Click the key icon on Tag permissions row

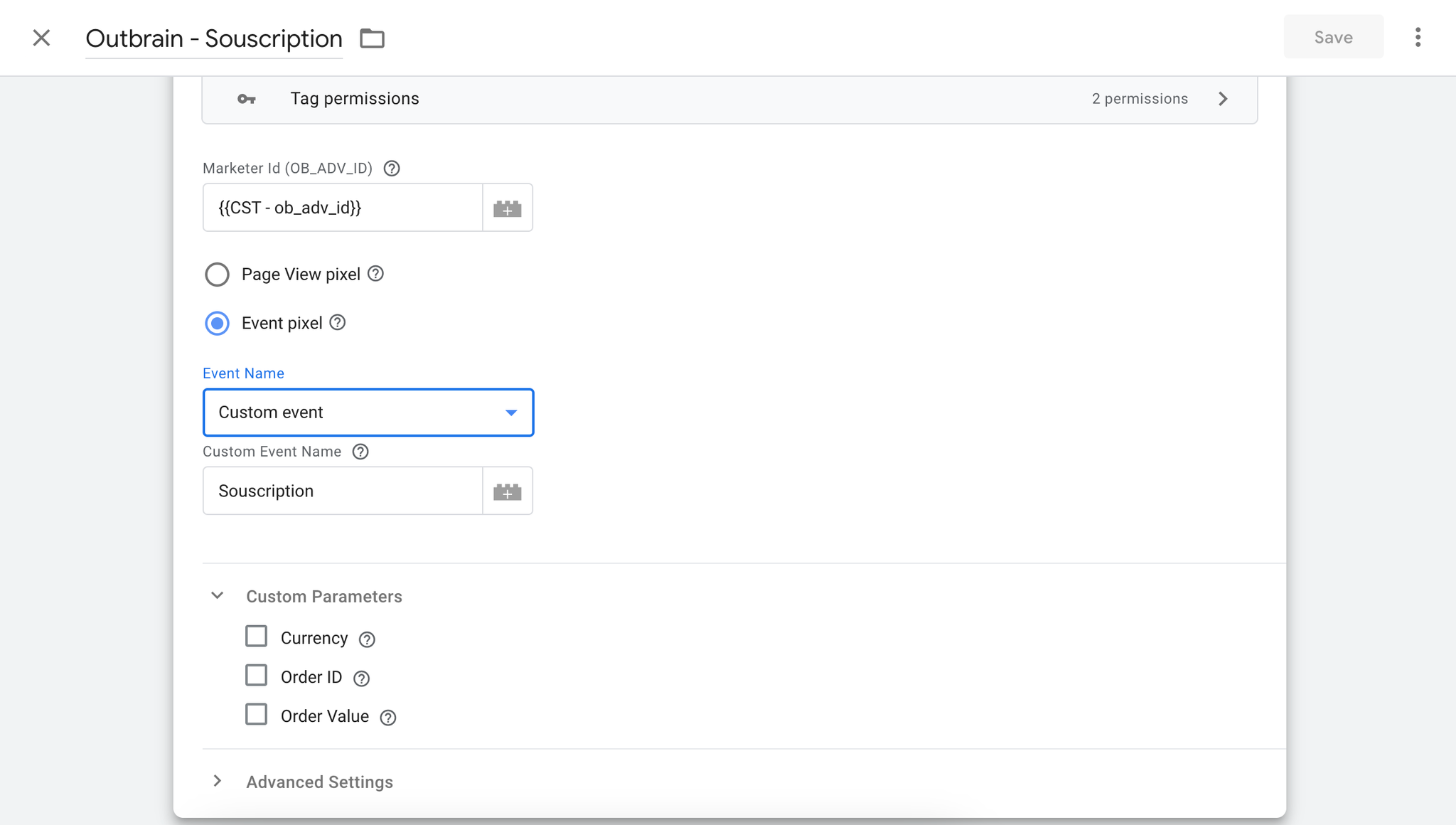(247, 99)
